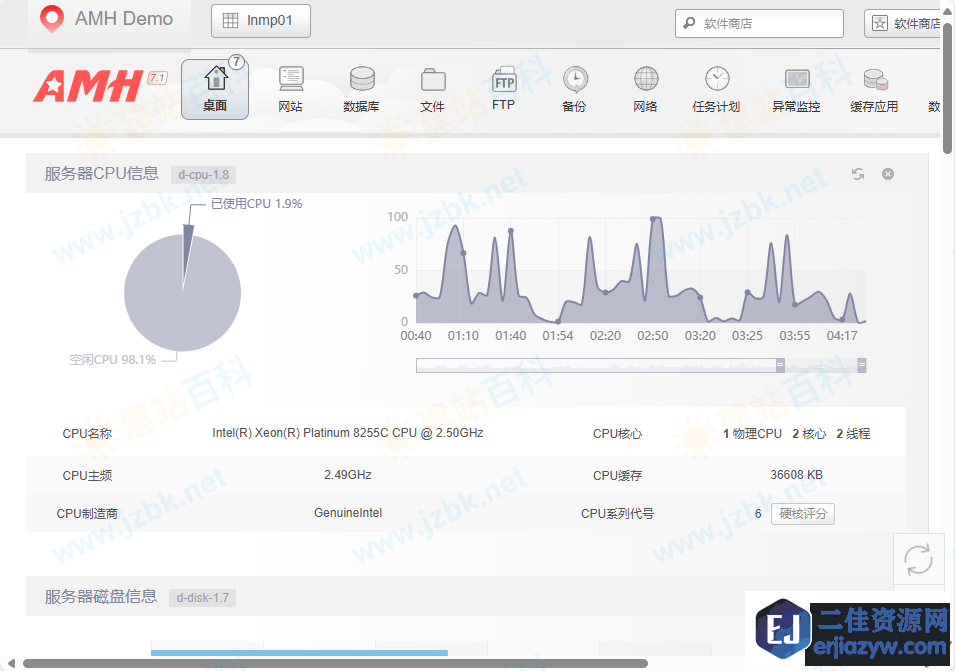Click the 01:40 chart data point

[510, 231]
